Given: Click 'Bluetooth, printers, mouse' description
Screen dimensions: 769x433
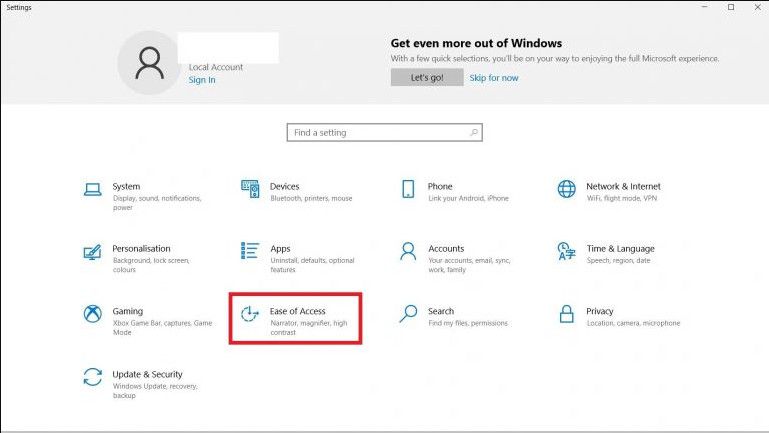Looking at the screenshot, I should coord(311,198).
